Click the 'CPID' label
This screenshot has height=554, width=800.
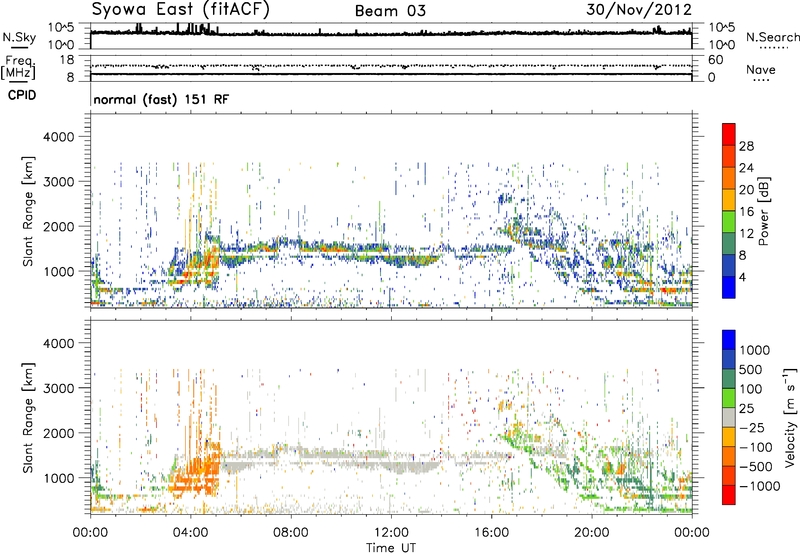(22, 95)
